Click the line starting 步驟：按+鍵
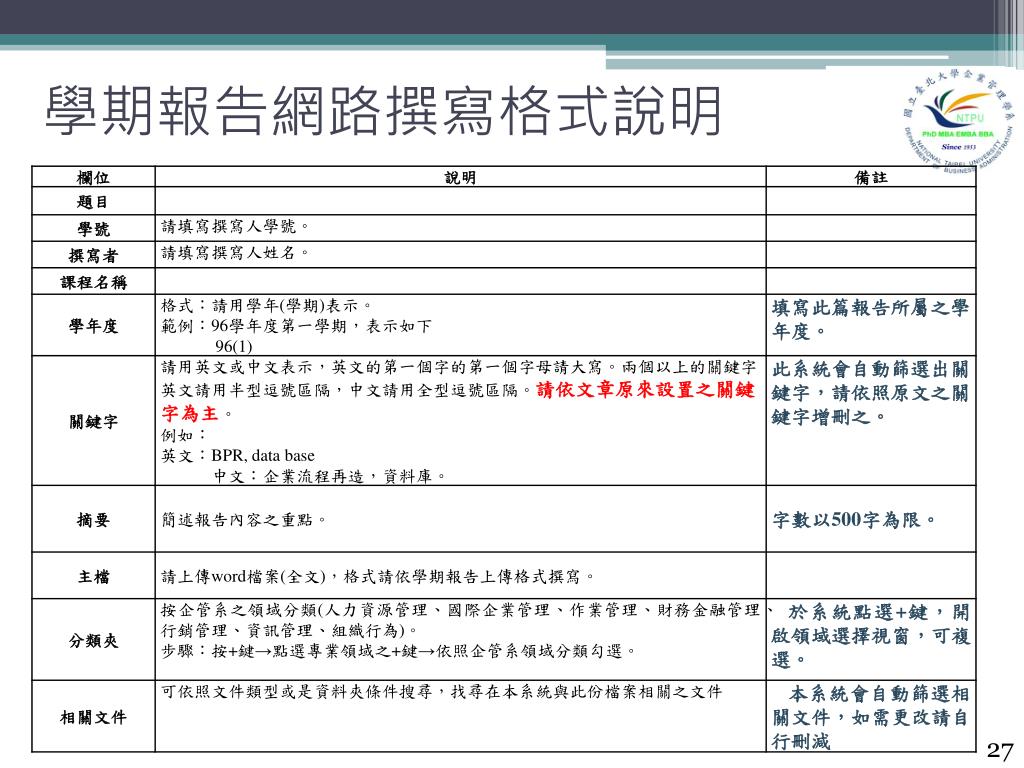This screenshot has height=768, width=1024. (x=398, y=651)
